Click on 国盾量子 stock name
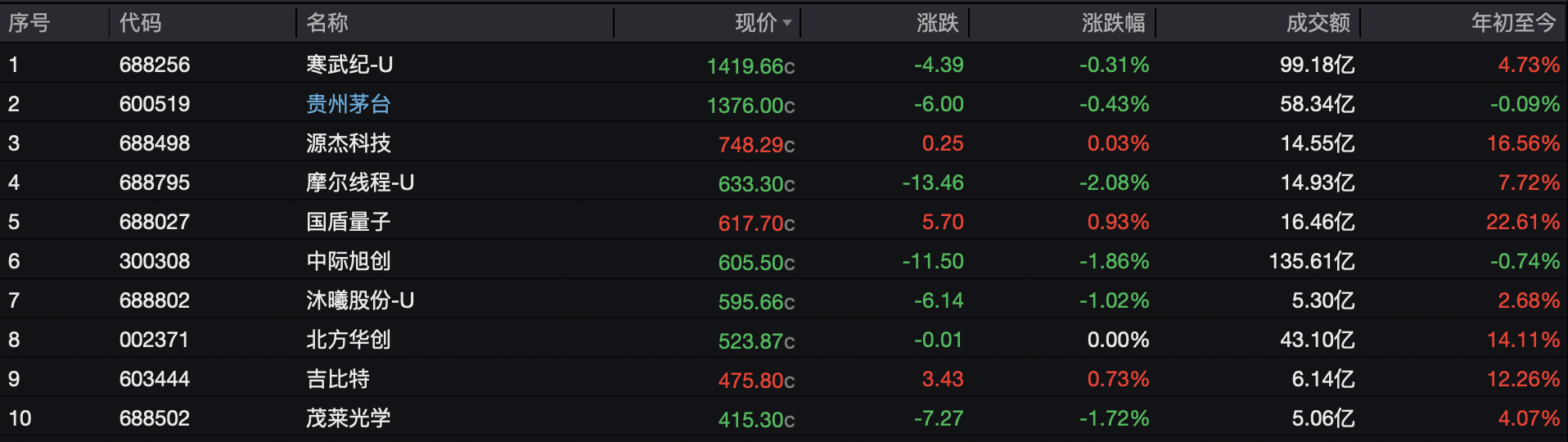 coord(349,222)
